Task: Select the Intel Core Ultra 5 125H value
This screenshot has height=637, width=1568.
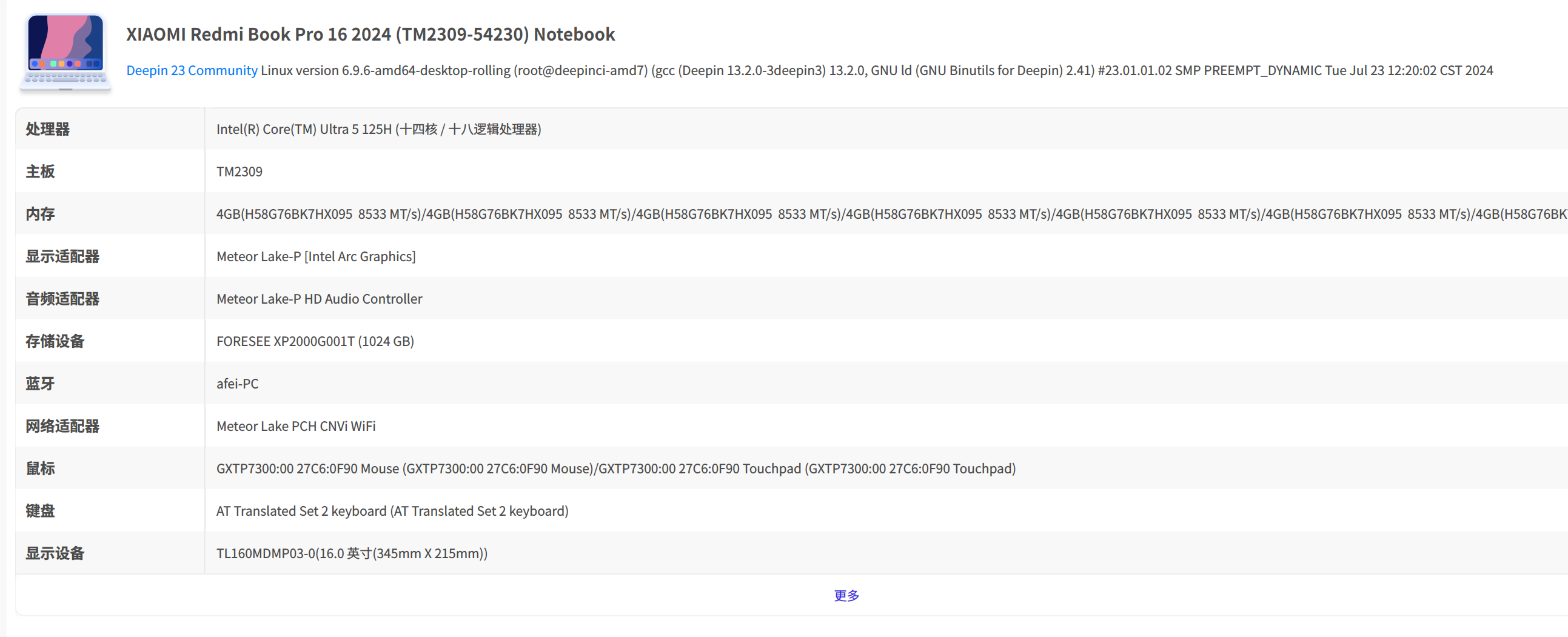Action: [x=378, y=129]
